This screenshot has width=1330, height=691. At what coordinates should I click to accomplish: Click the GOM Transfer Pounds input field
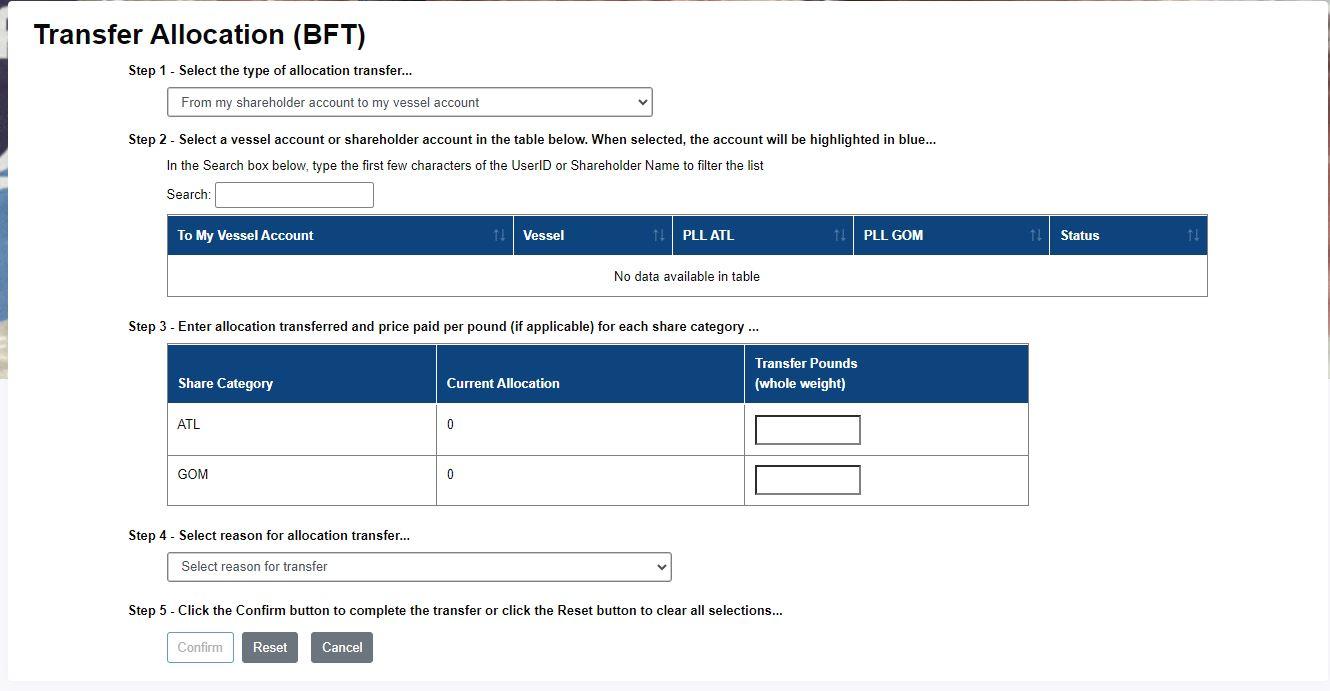click(x=807, y=480)
